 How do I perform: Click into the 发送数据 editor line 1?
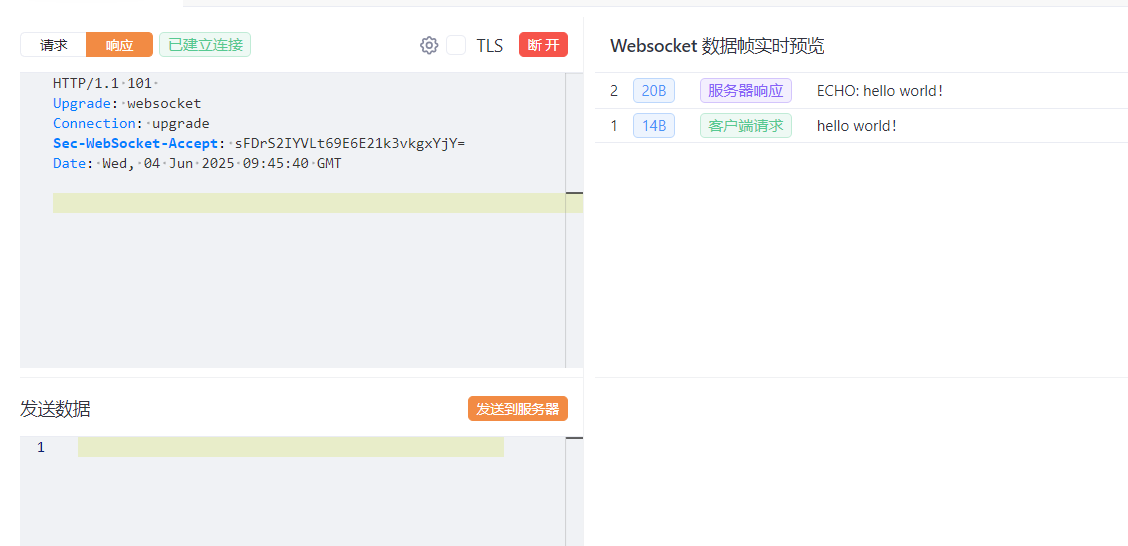291,447
